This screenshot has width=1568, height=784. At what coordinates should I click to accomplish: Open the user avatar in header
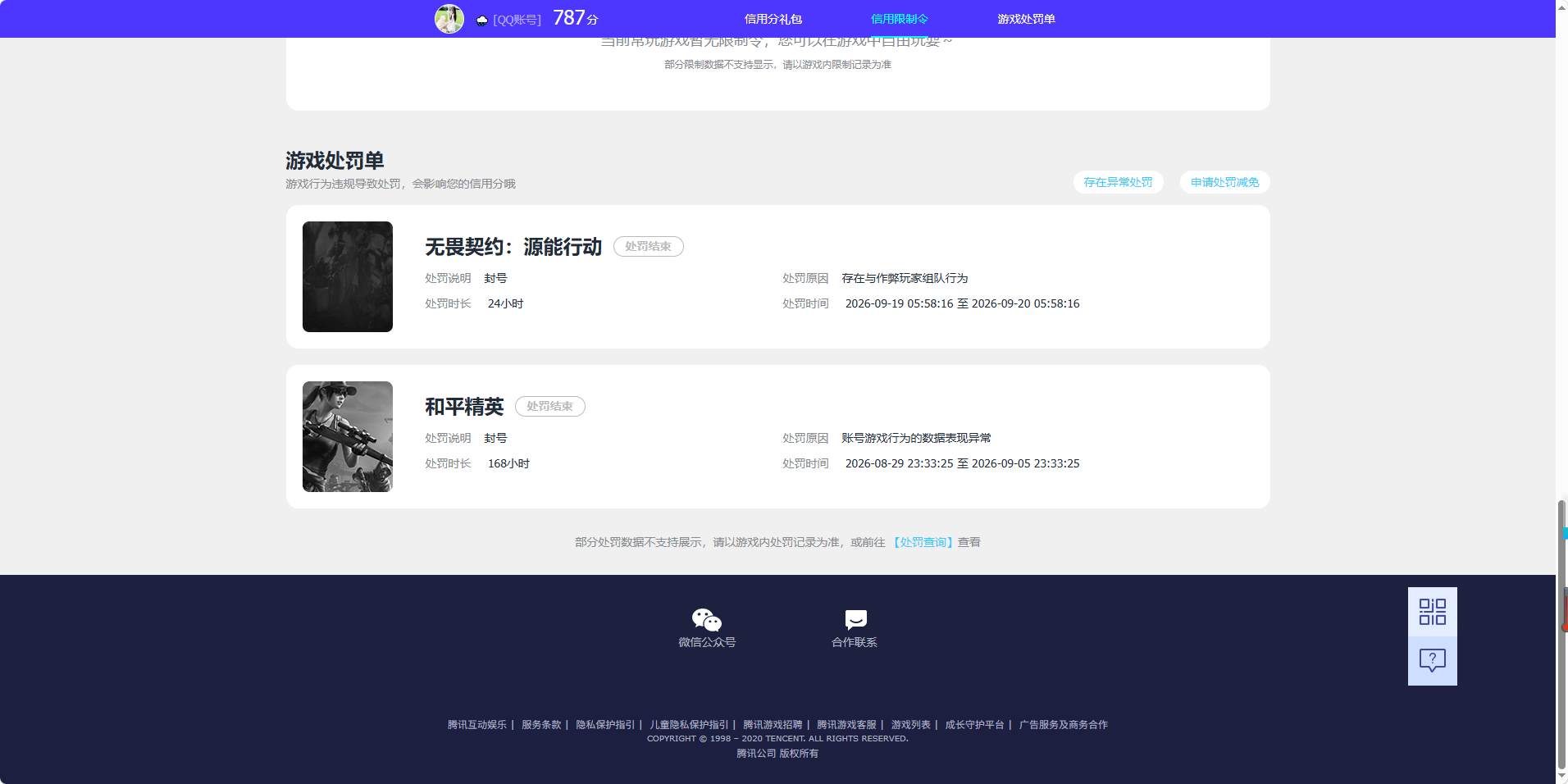(449, 19)
